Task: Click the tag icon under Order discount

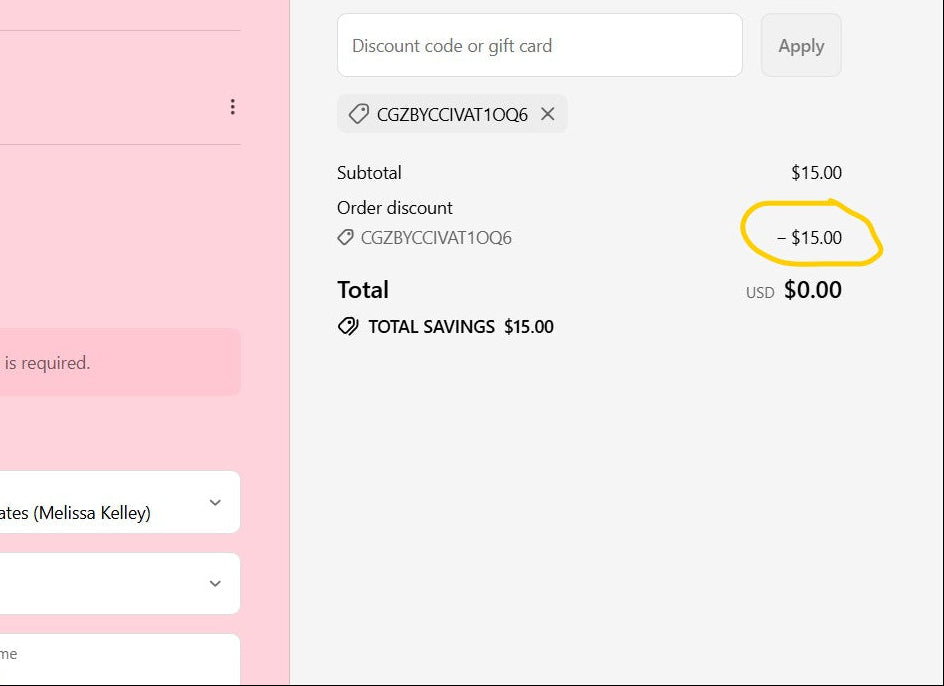Action: [346, 238]
